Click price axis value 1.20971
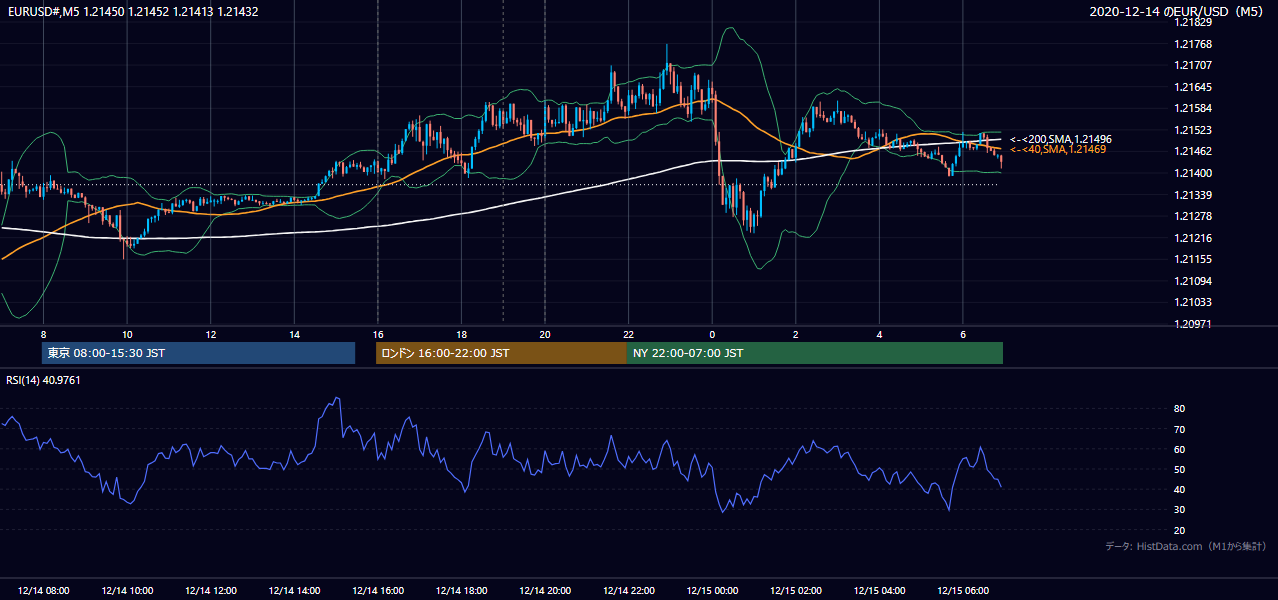The image size is (1278, 600). (x=1192, y=324)
